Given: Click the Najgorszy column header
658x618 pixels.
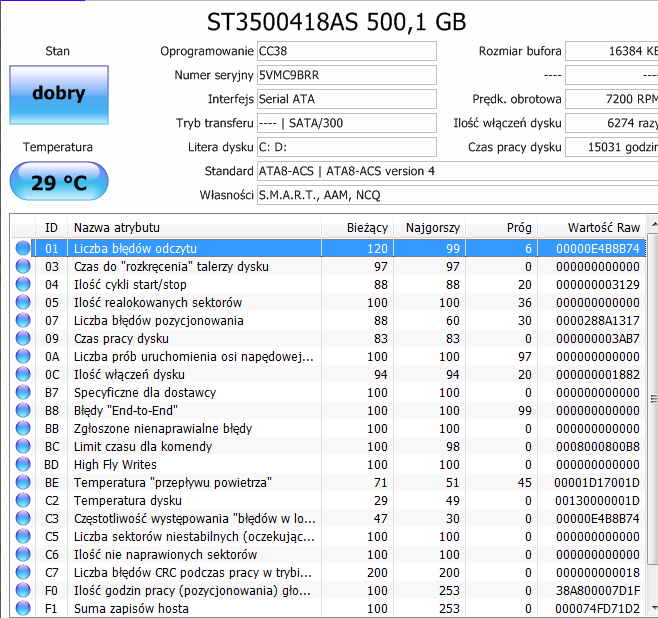Looking at the screenshot, I should point(431,227).
